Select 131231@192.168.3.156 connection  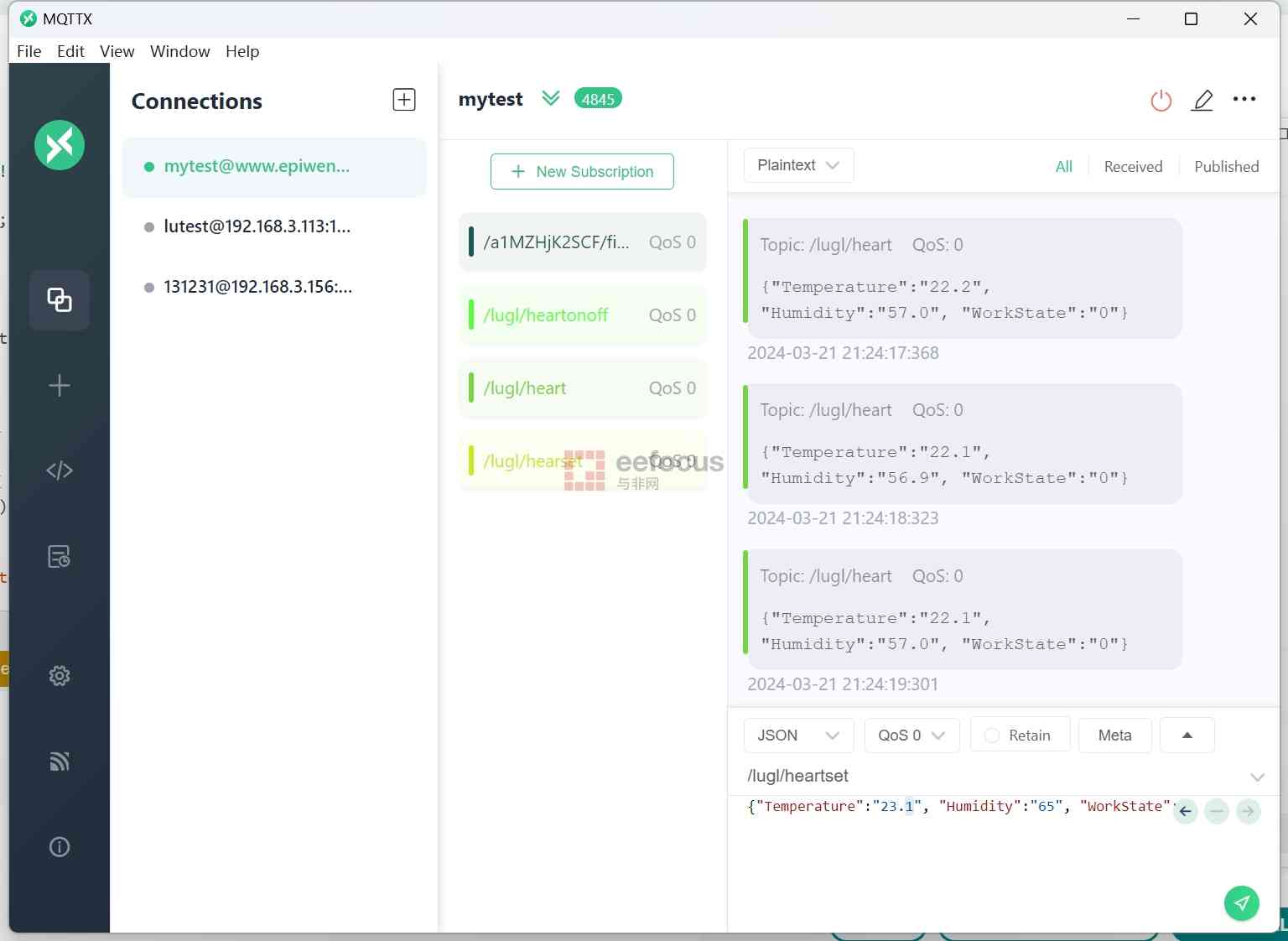[274, 287]
